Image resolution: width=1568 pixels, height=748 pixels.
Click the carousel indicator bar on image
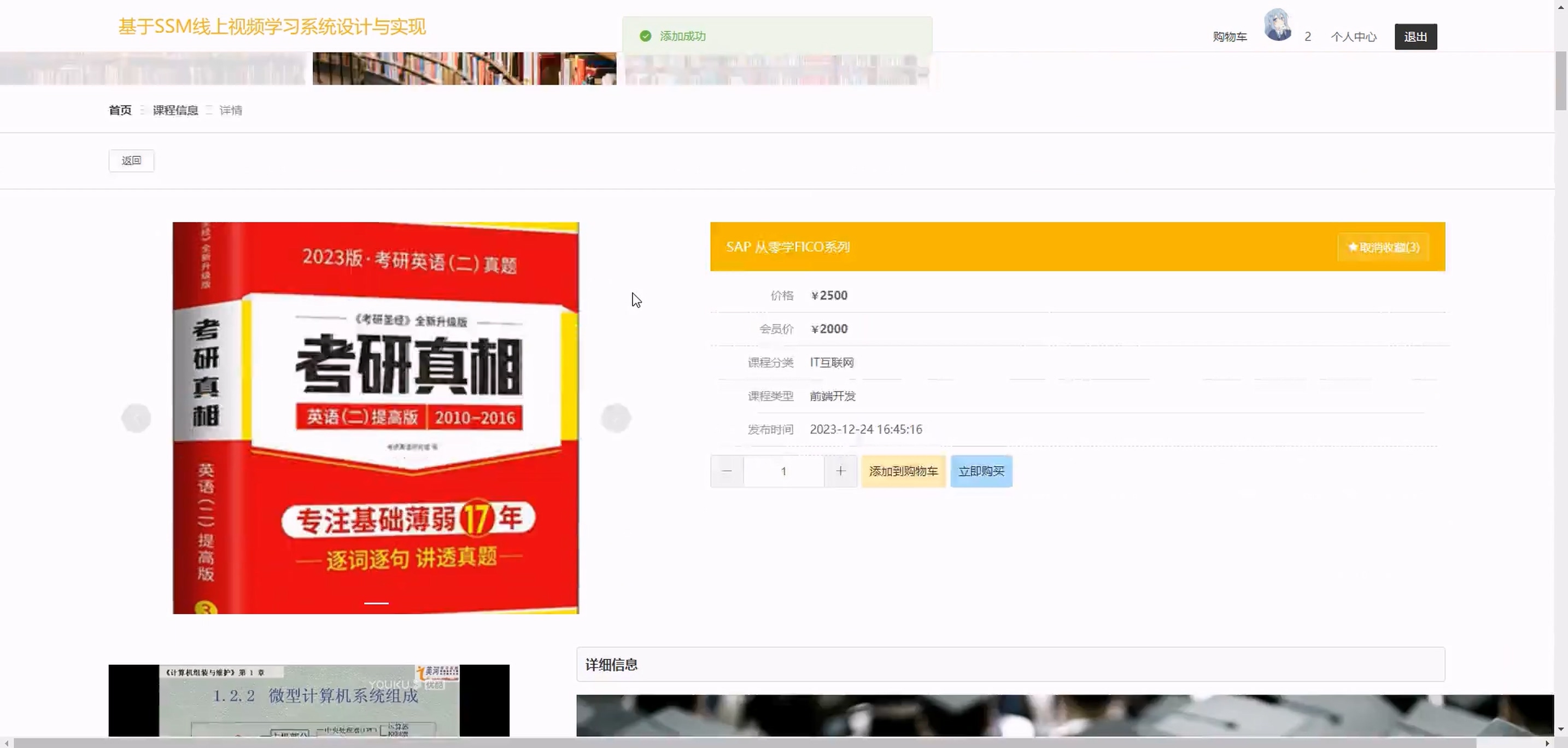pos(376,603)
